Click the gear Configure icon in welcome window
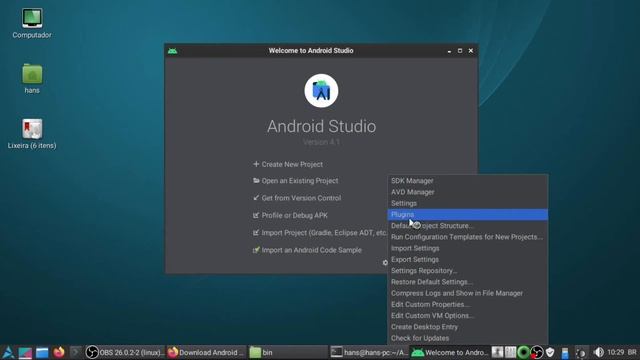The image size is (640, 360). [385, 262]
